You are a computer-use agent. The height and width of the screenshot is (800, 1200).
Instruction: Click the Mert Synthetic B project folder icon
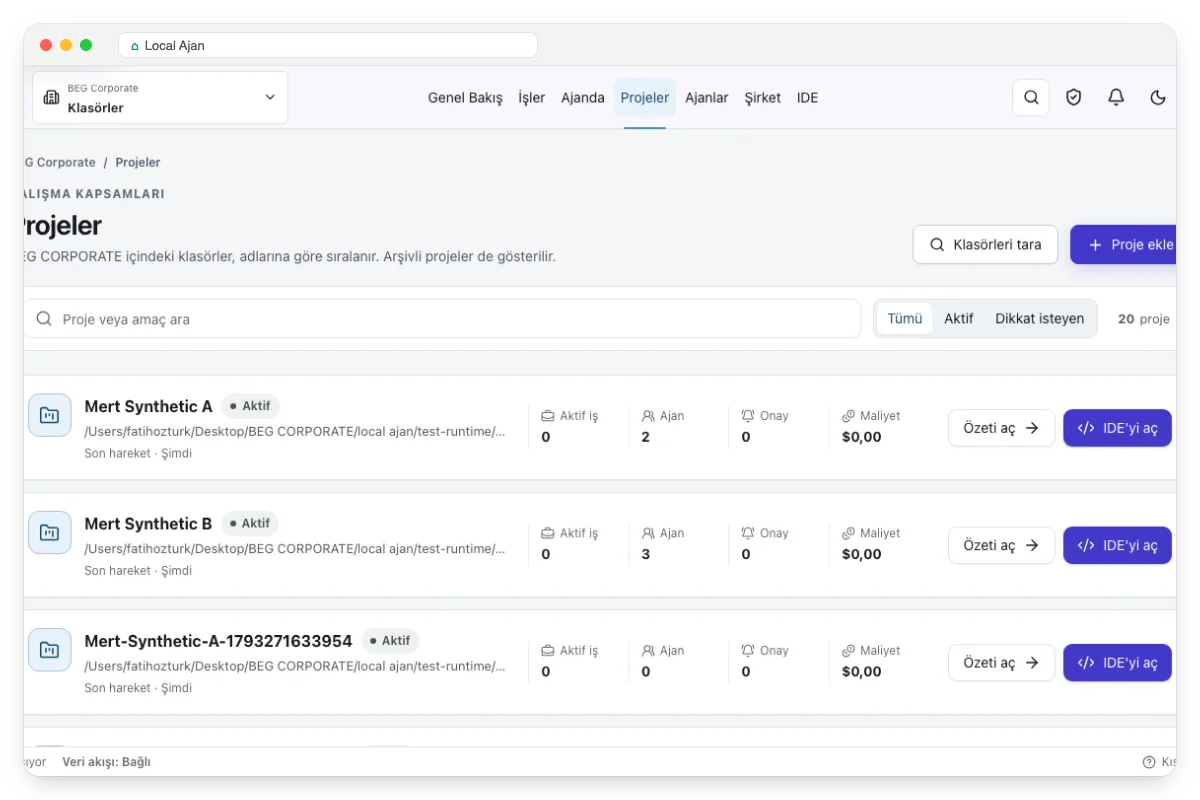[x=50, y=532]
